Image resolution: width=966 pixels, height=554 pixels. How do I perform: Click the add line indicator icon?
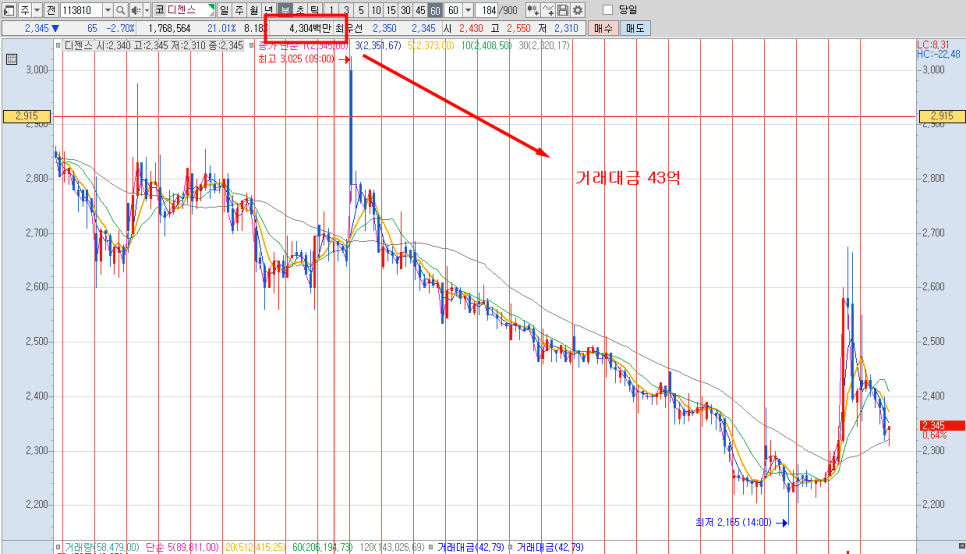click(x=548, y=10)
